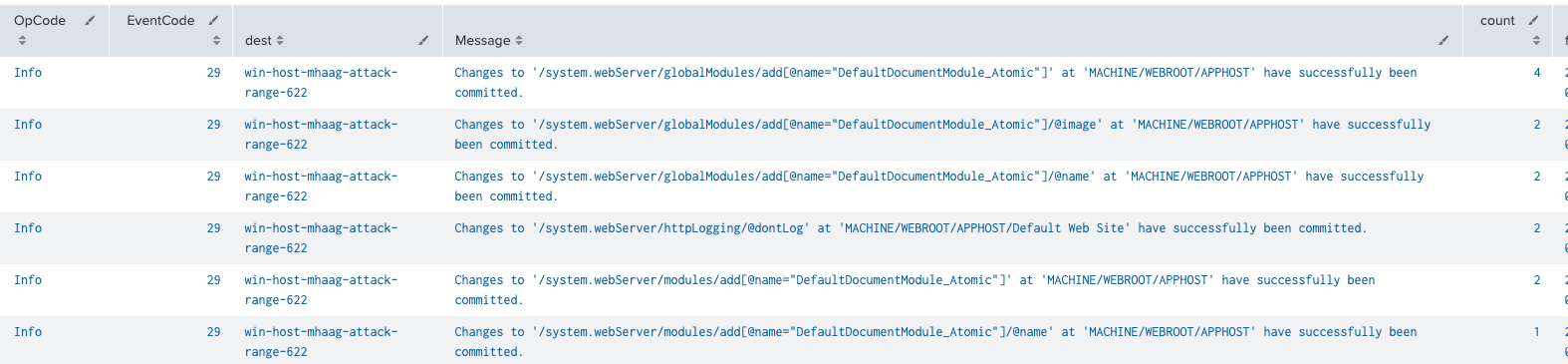Screen dimensions: 1568x364
Task: Click the pencil edit icon beside EventCode
Action: point(213,20)
